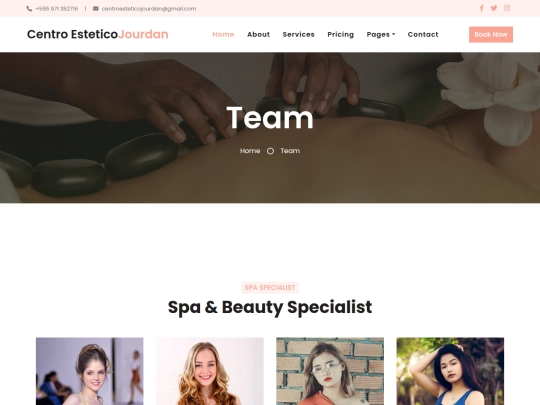Open the Pricing menu item
Screen dimensions: 540x405
coord(341,34)
